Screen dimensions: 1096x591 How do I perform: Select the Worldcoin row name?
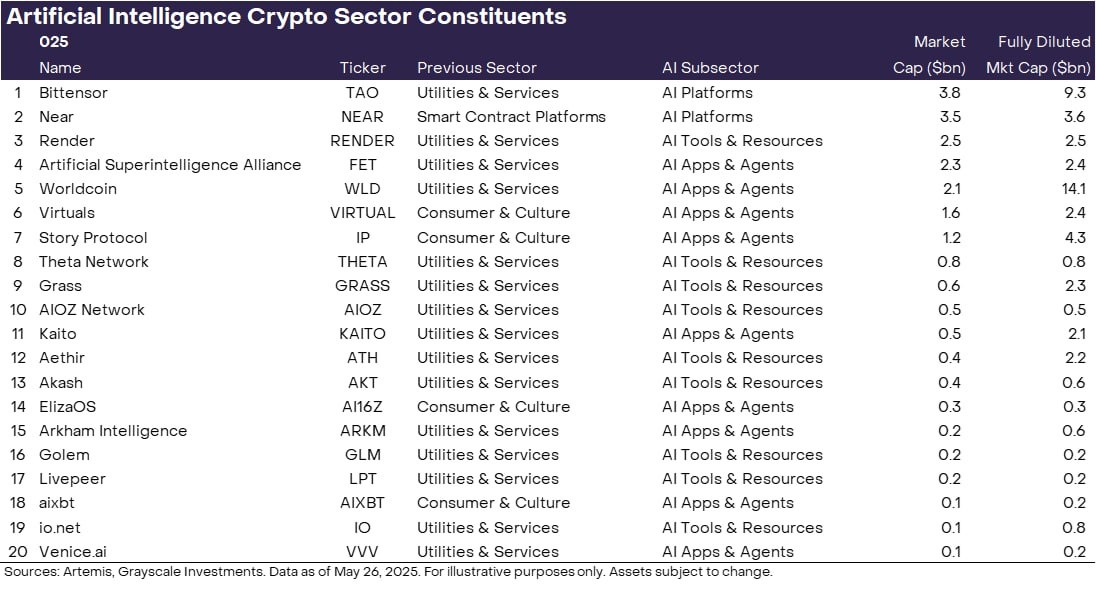78,189
